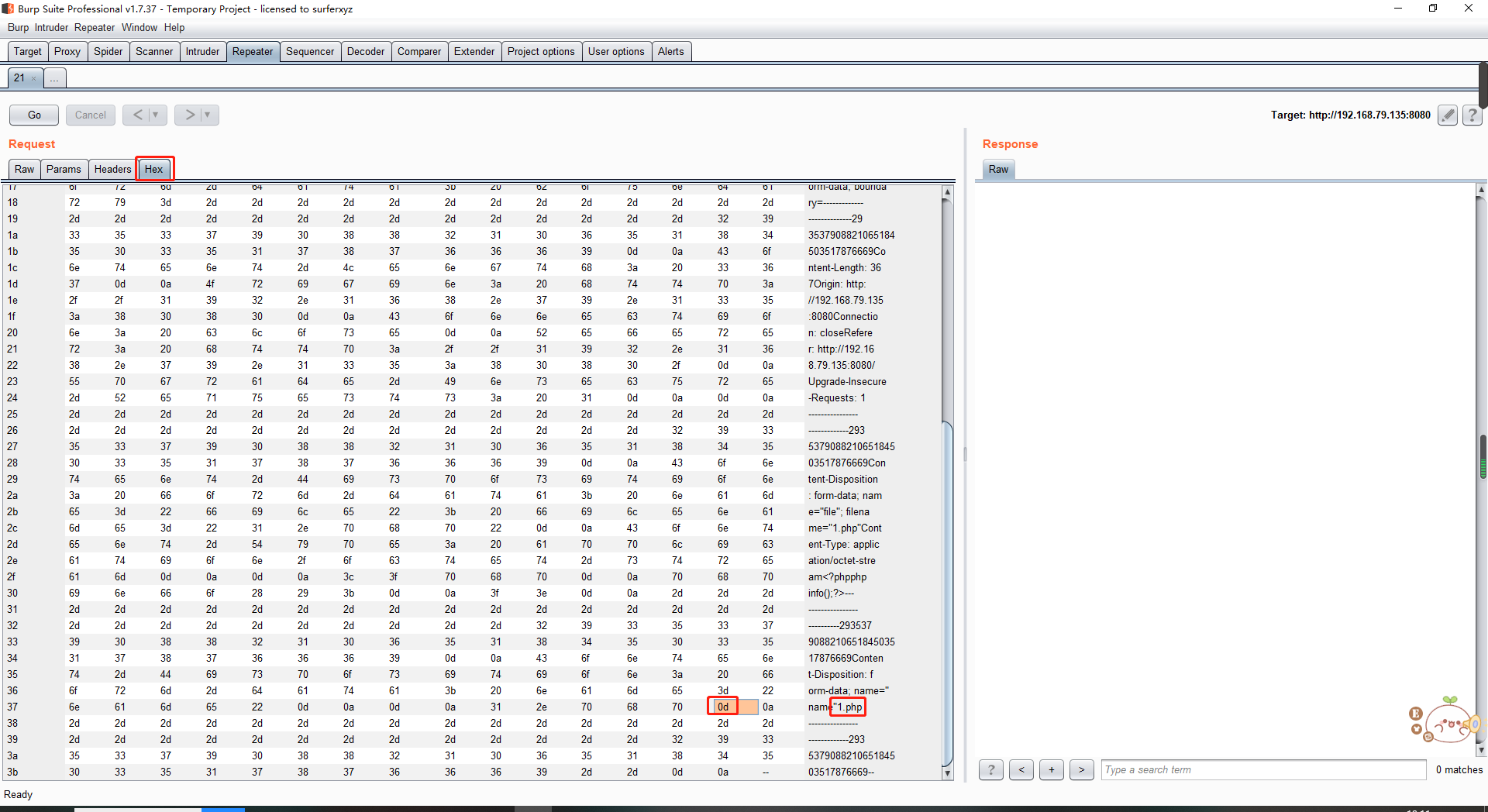Open the Alerts tab
The height and width of the screenshot is (812, 1488).
point(671,51)
